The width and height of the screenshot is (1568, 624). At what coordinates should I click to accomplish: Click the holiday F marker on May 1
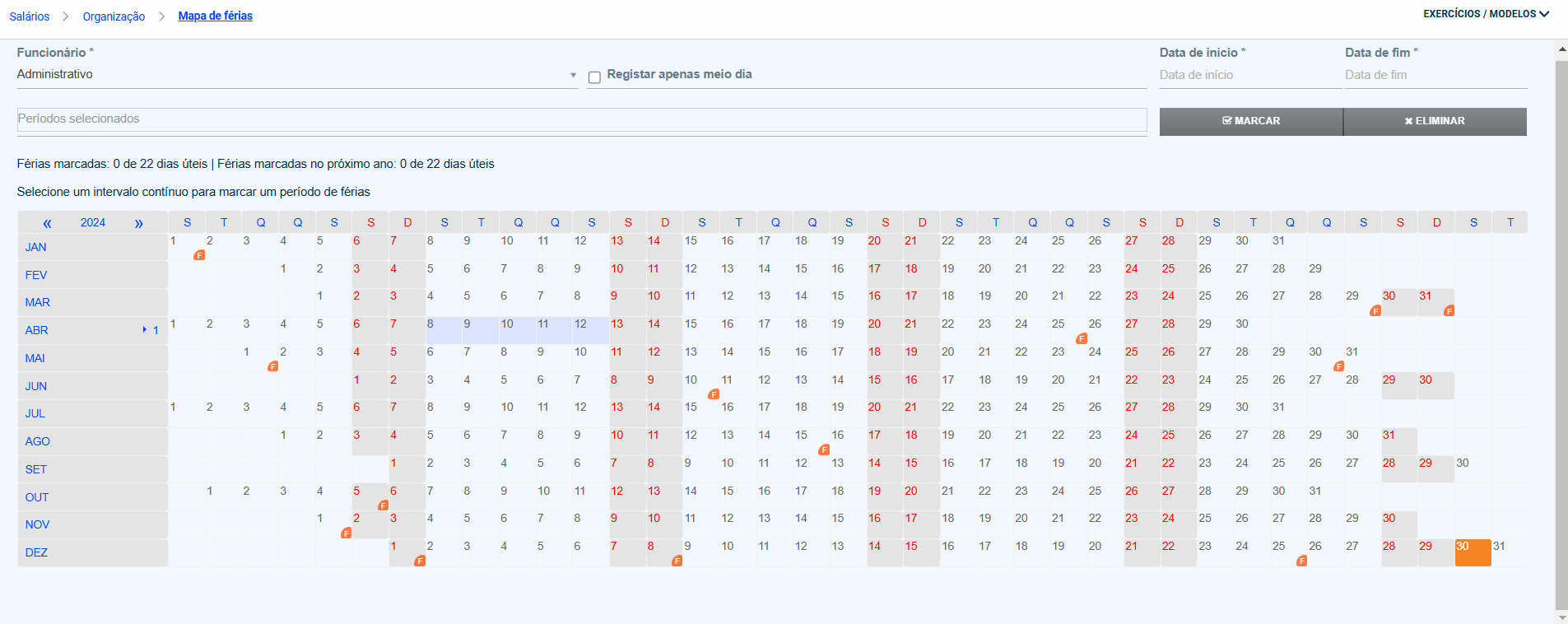273,366
